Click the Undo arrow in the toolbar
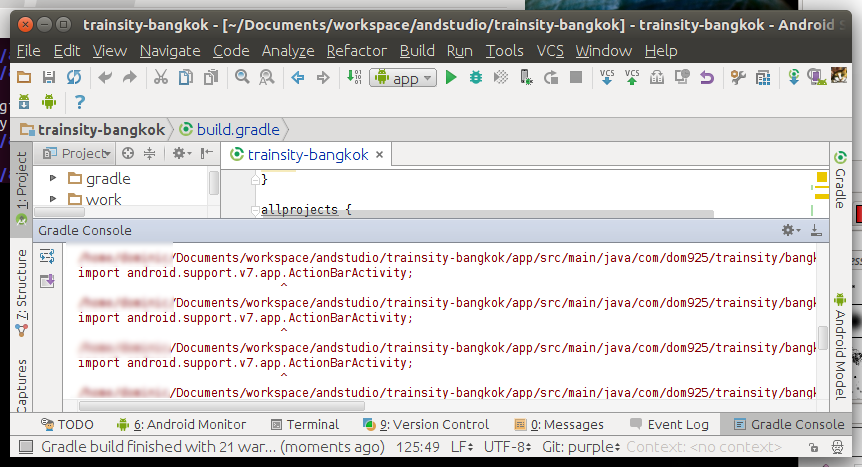This screenshot has width=862, height=467. tap(104, 77)
